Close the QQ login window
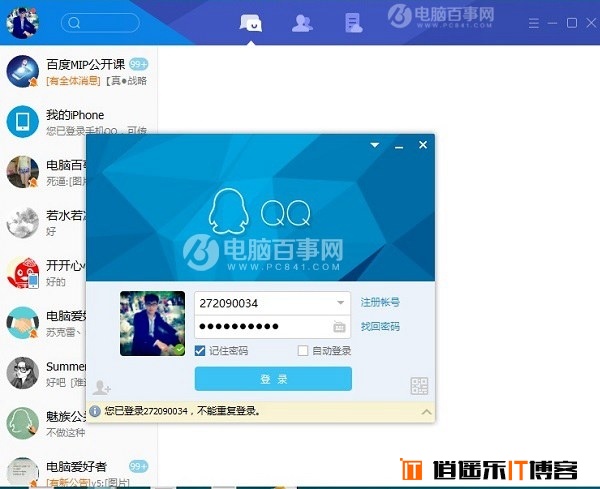The height and width of the screenshot is (489, 600). (423, 145)
